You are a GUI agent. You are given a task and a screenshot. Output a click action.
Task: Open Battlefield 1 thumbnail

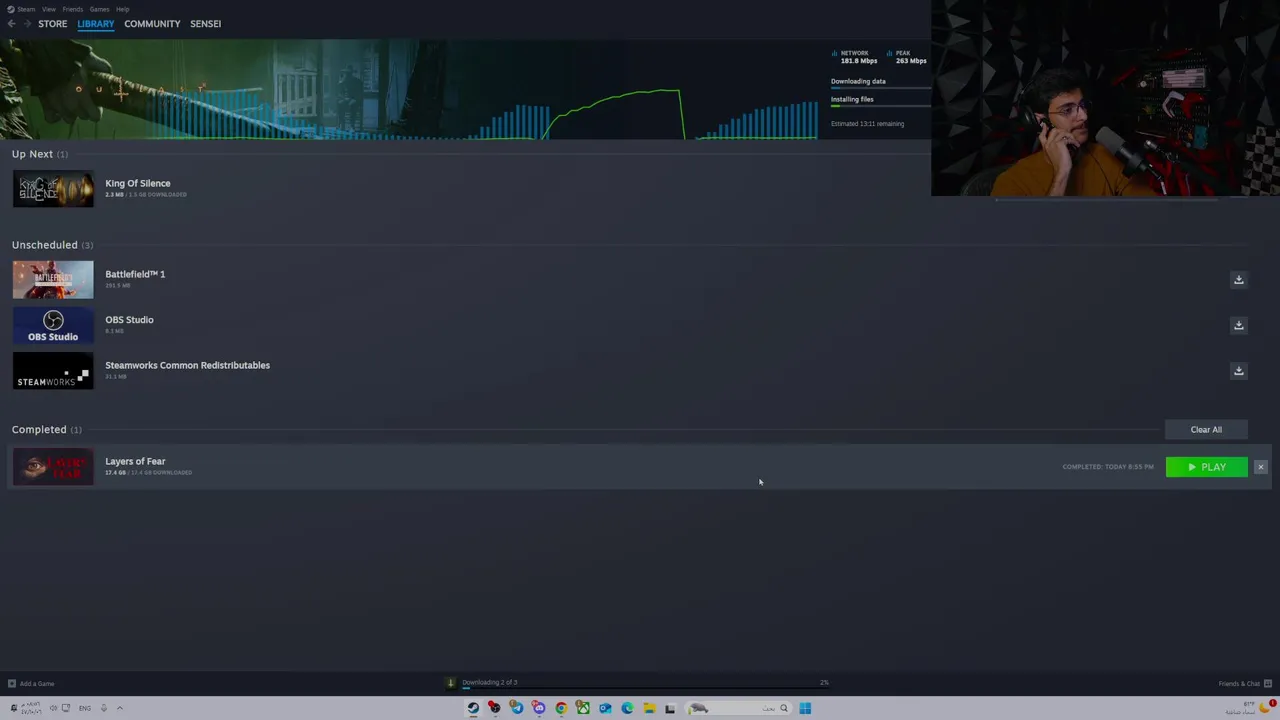tap(53, 280)
